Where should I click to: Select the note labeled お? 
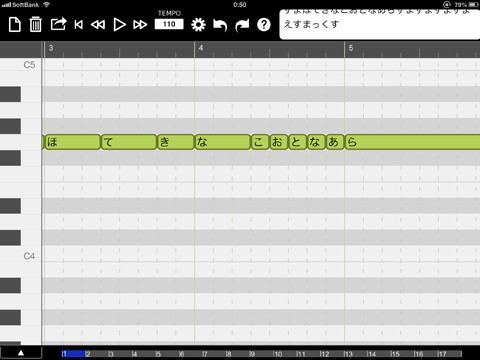click(278, 142)
